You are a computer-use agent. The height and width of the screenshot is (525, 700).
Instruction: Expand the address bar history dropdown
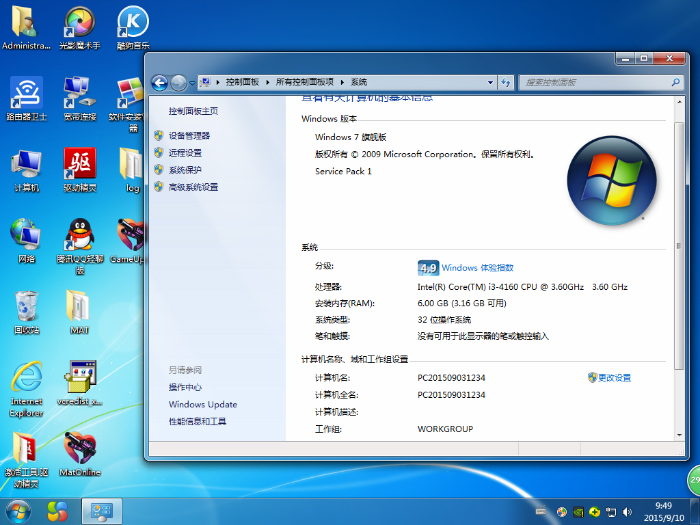tap(492, 82)
